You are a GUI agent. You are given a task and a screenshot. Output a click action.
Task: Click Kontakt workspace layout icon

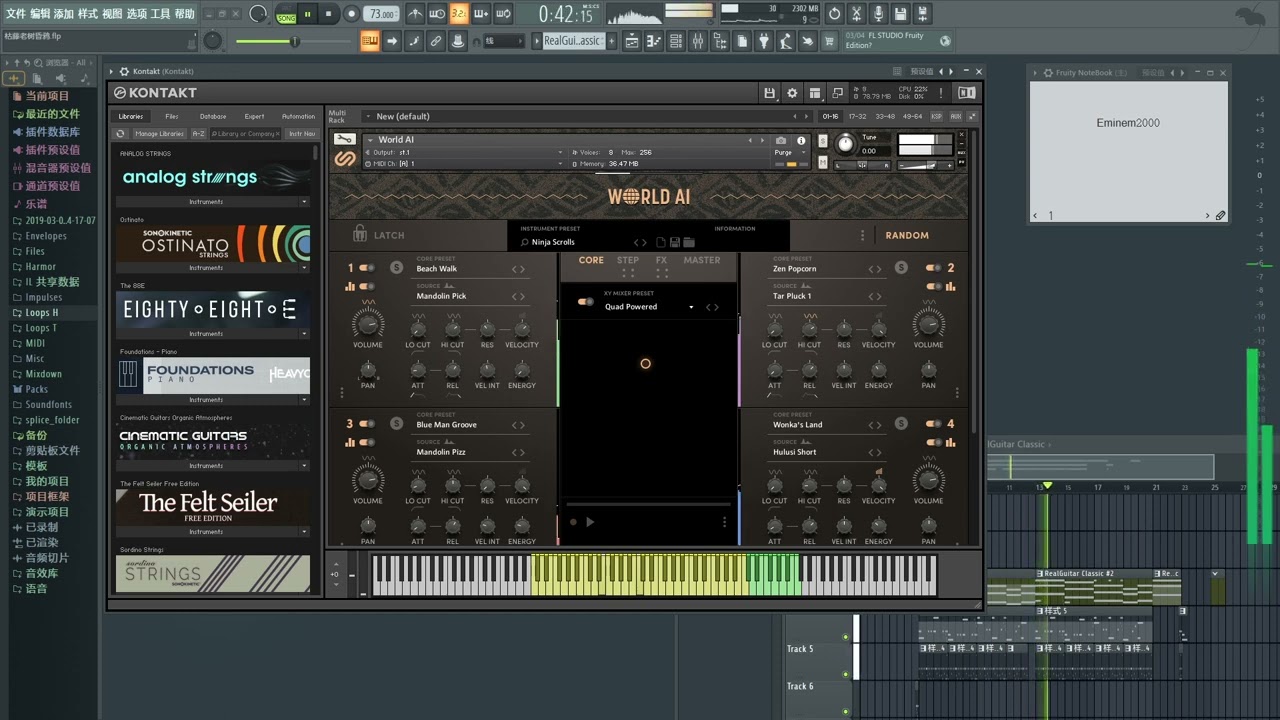tap(815, 93)
